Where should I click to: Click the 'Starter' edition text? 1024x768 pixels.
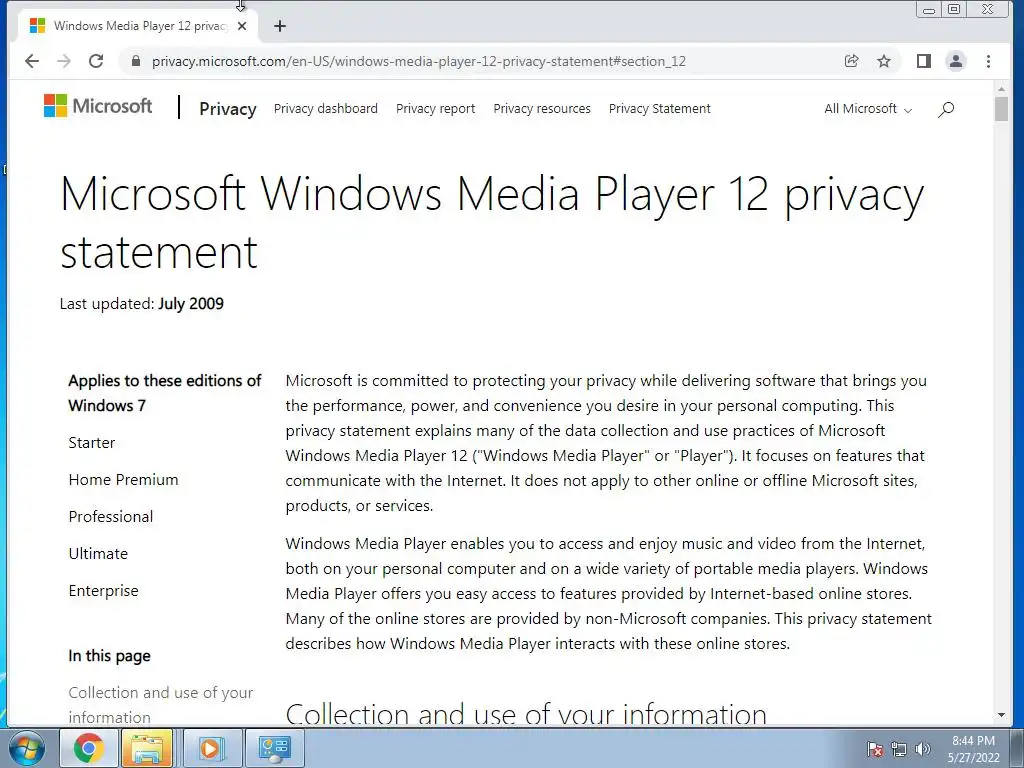pos(91,443)
